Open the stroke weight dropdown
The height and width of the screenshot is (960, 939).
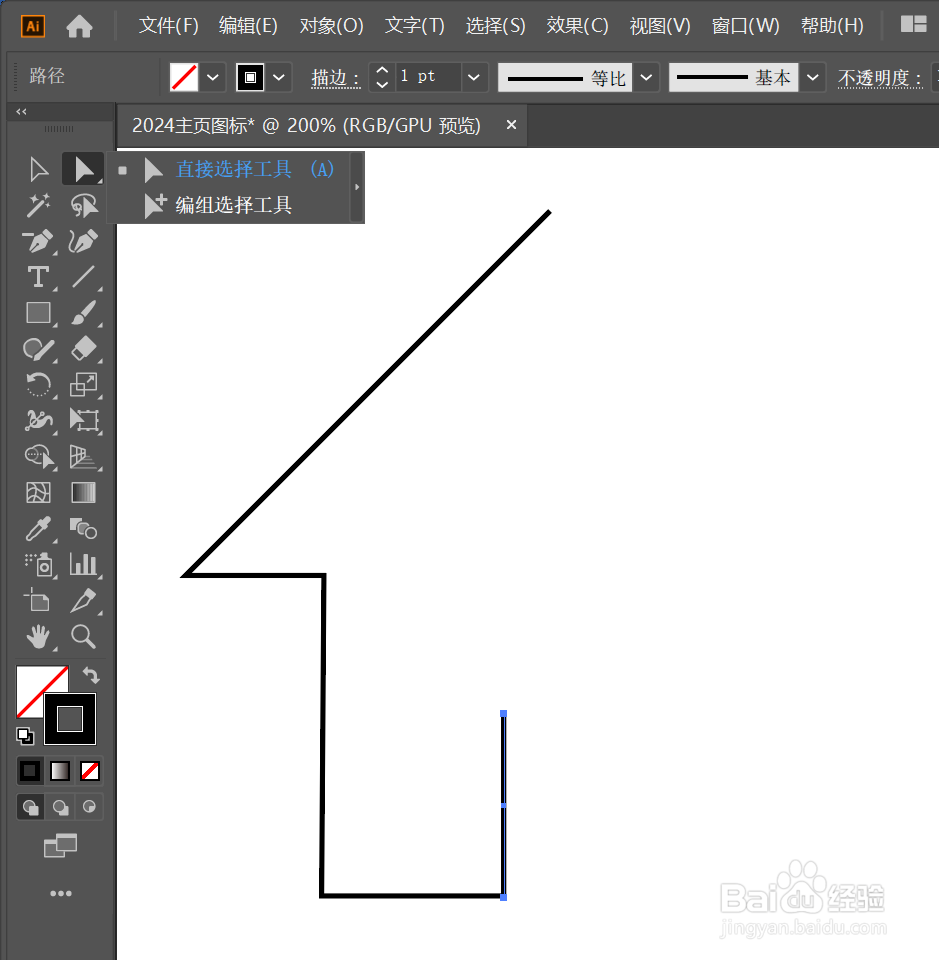point(472,77)
